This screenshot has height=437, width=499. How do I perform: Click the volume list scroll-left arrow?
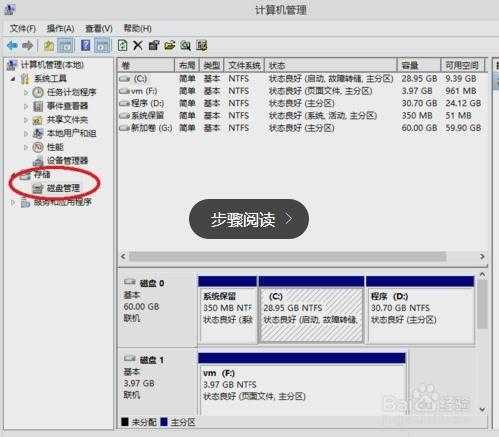[x=123, y=256]
